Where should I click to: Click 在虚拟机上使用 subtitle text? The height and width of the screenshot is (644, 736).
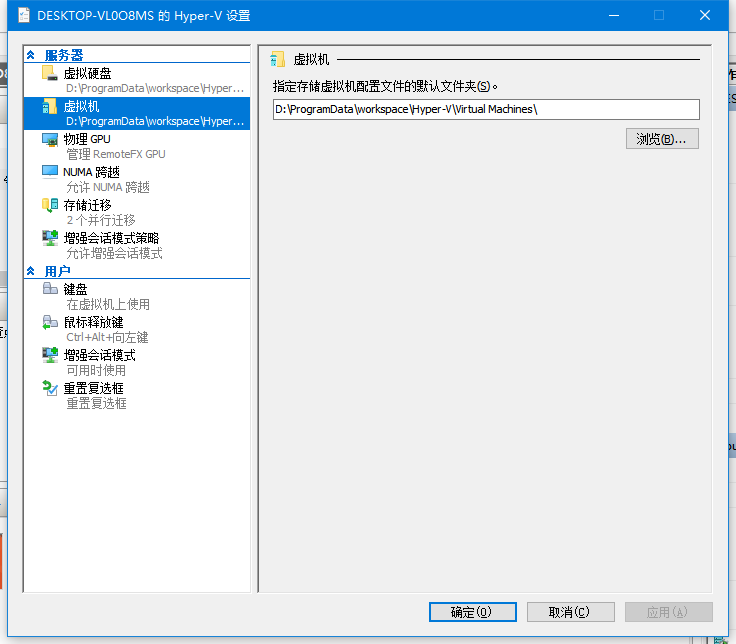point(108,304)
